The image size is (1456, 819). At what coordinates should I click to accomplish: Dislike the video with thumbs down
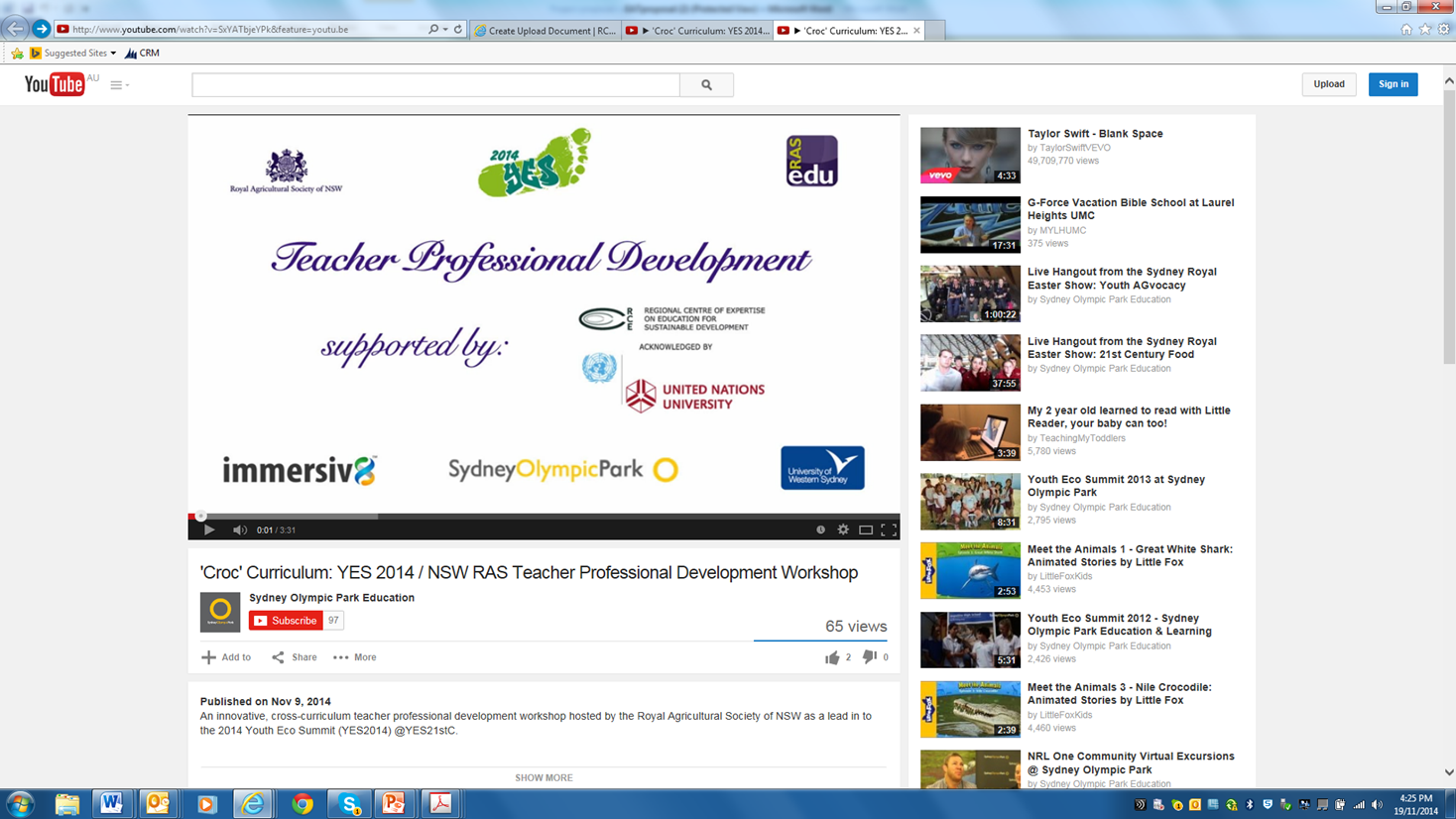click(869, 657)
